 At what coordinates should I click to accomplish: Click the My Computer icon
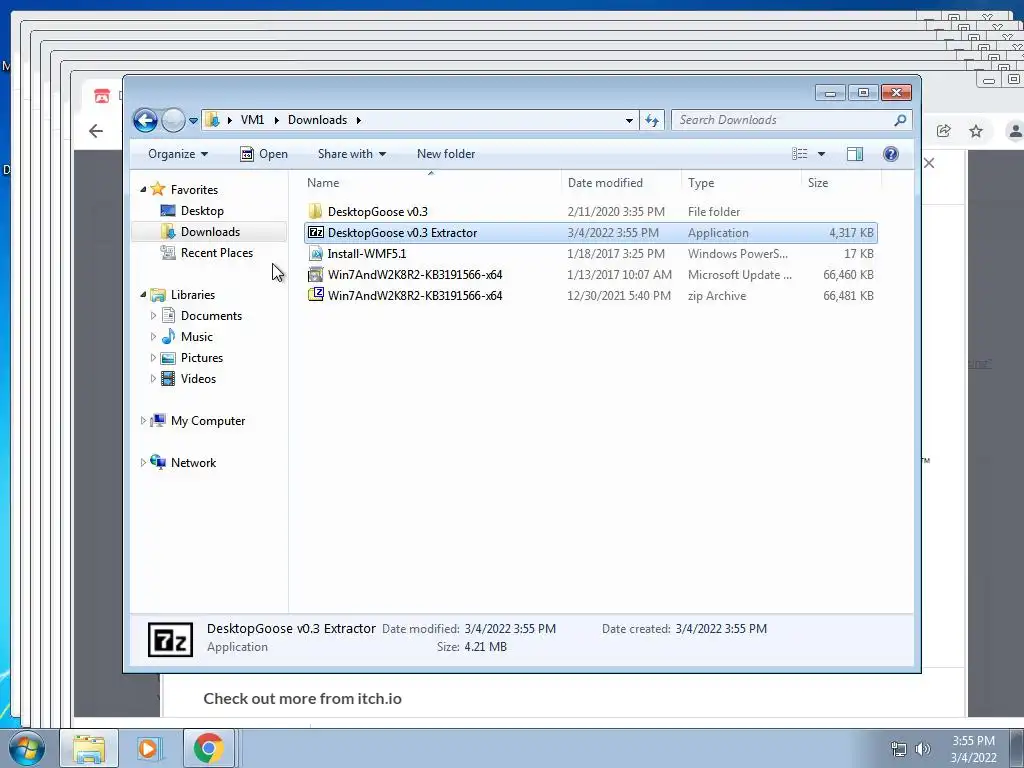coord(157,421)
